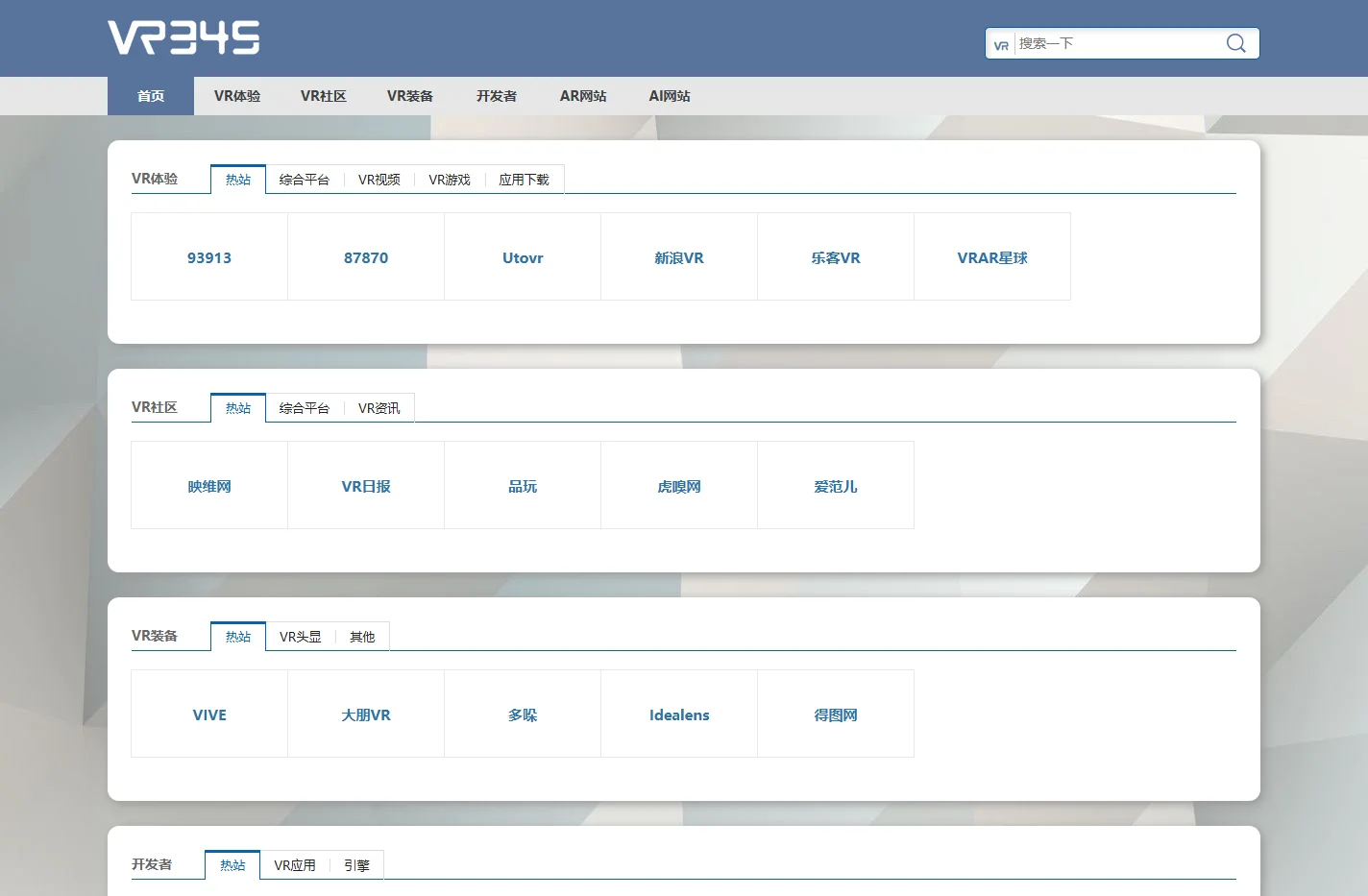Switch to the 应用下载 tab

pos(524,180)
